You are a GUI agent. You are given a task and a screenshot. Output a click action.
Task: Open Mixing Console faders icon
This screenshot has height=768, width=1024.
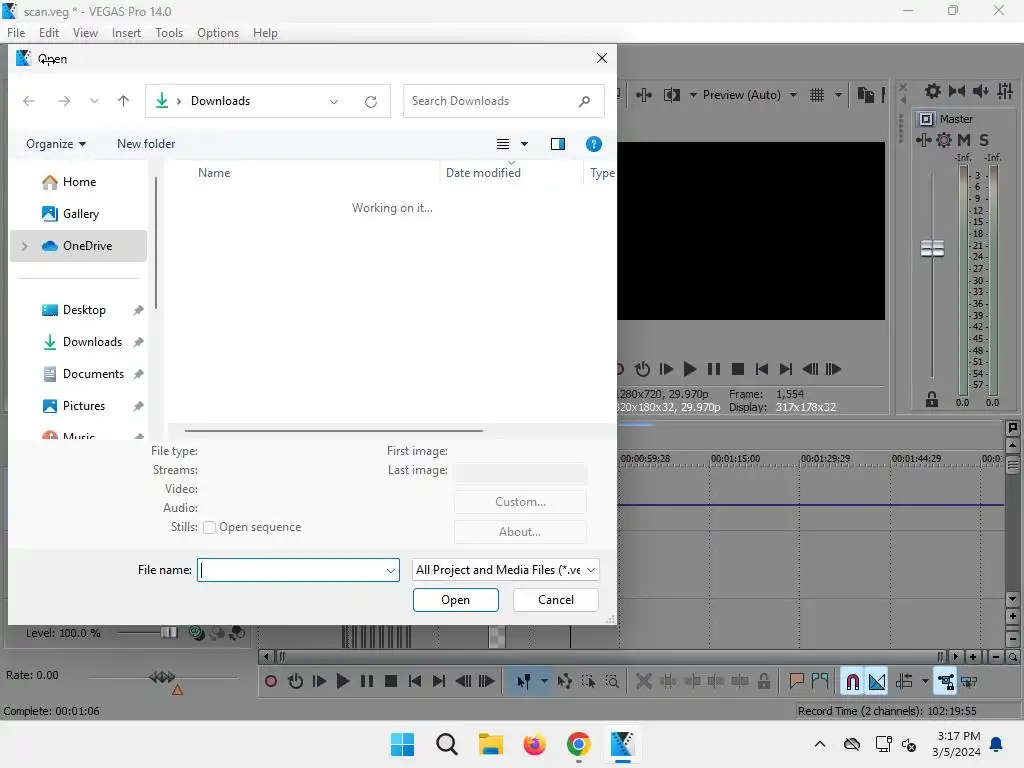[1005, 91]
